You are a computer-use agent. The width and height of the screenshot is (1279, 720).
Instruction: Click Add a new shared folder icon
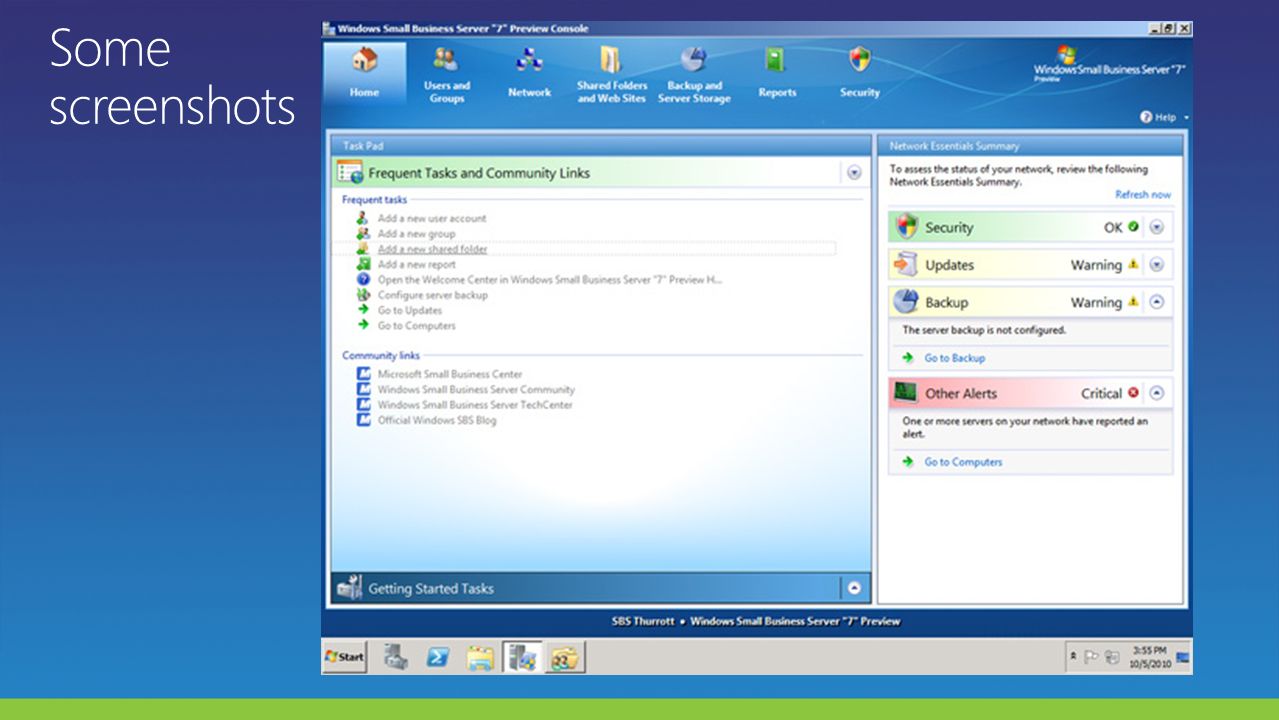[363, 249]
